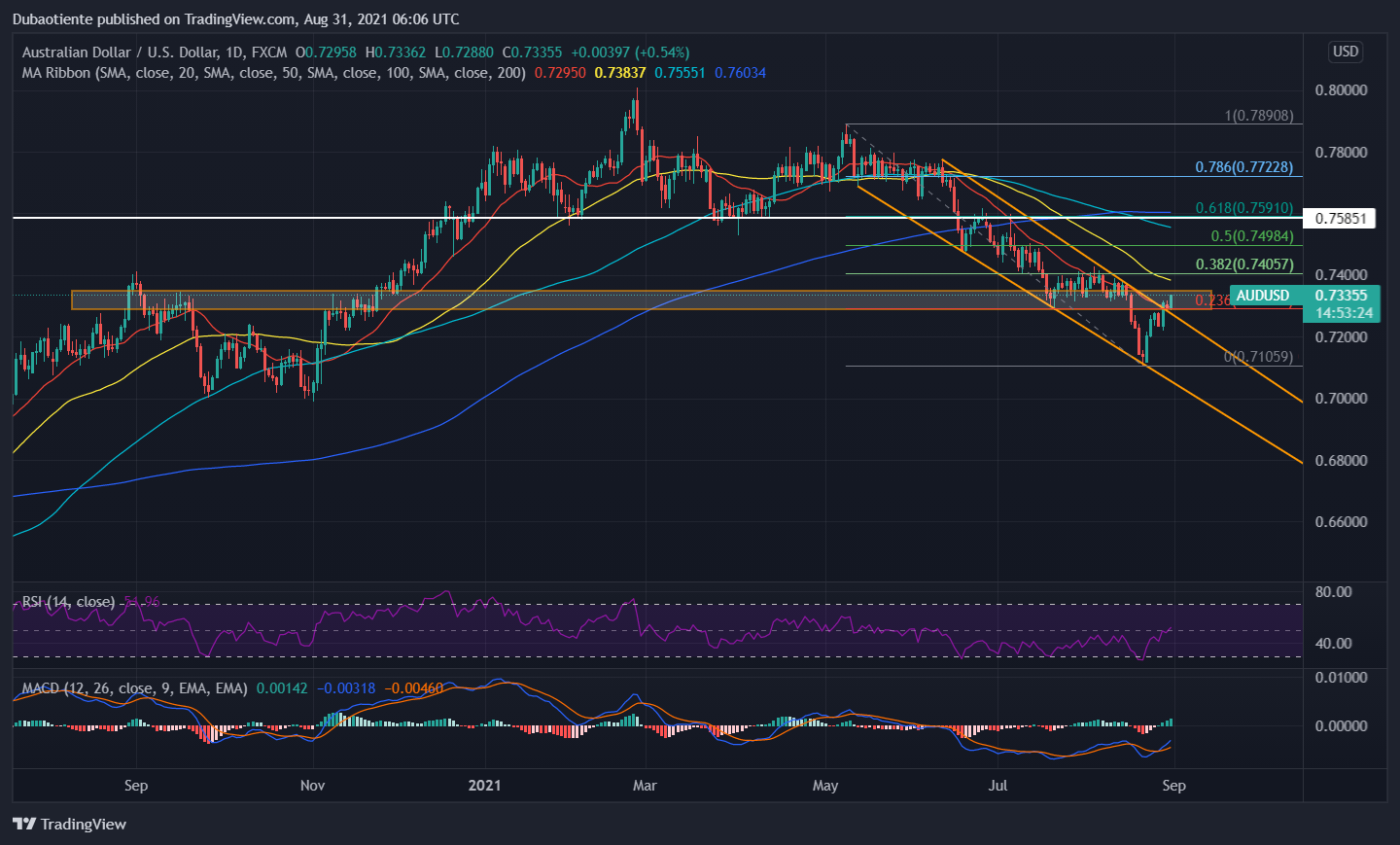Click the Sep label following Jul on the time axis

1174,786
